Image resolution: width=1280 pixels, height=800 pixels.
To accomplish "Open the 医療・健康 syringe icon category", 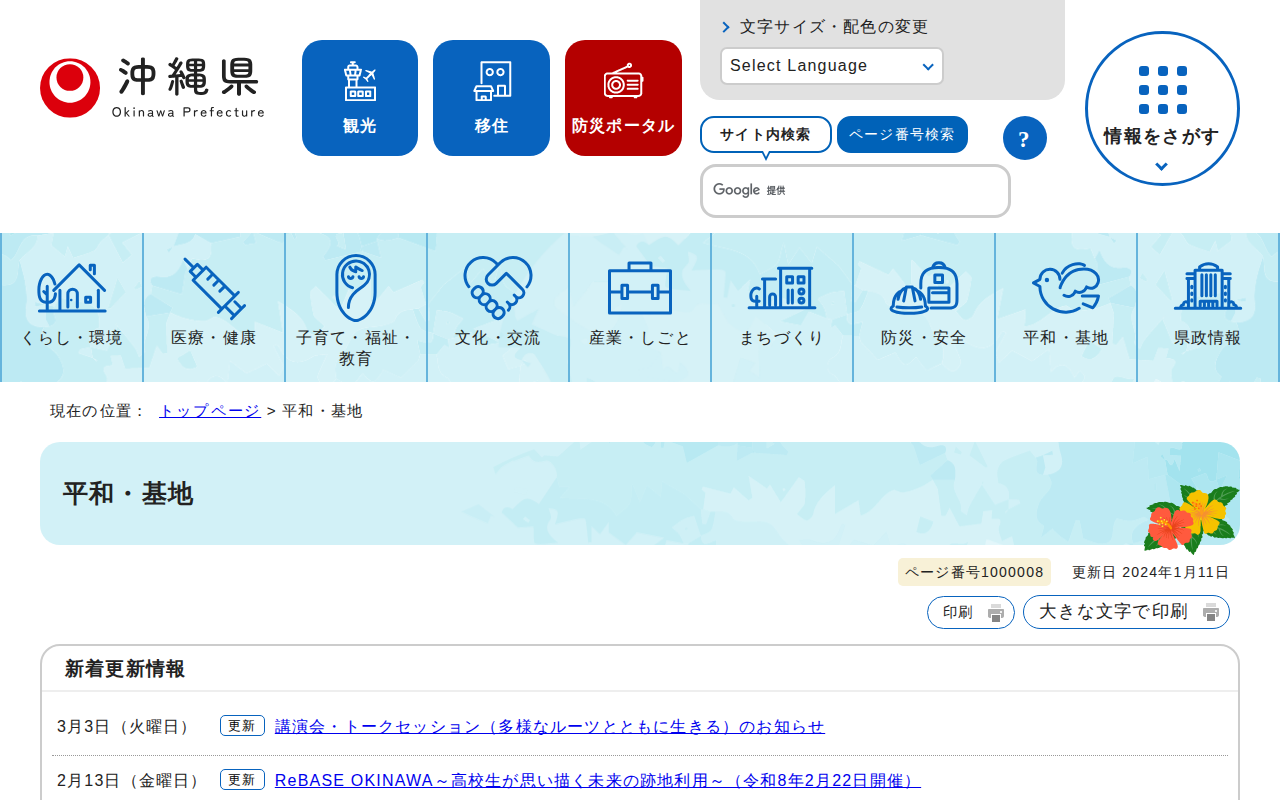I will 214,307.
